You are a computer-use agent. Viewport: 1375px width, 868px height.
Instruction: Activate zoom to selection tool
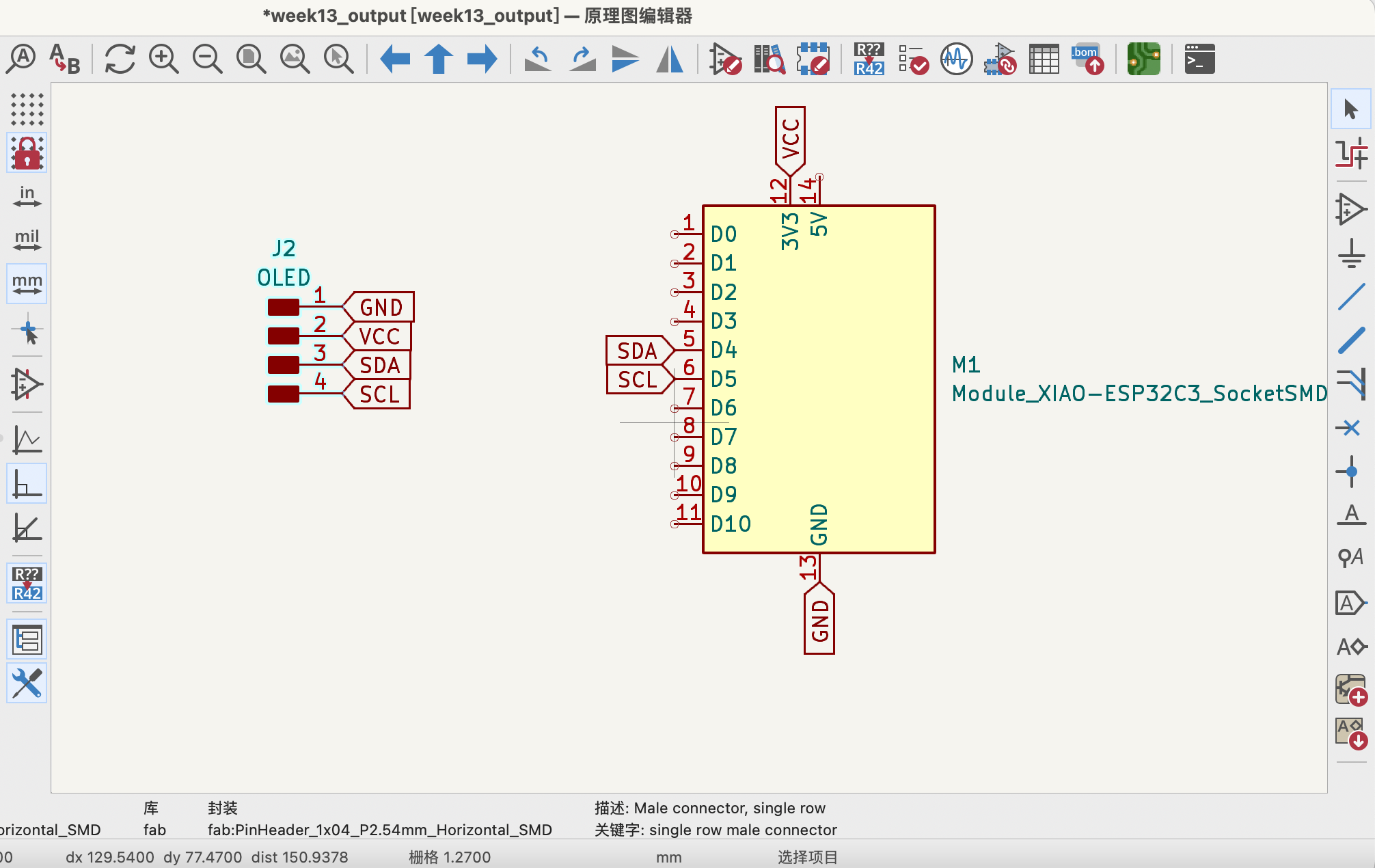point(339,59)
